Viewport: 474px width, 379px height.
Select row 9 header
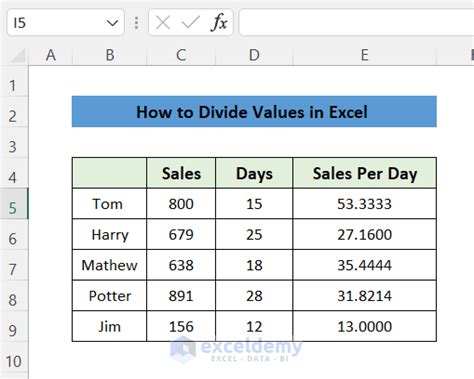click(x=14, y=326)
